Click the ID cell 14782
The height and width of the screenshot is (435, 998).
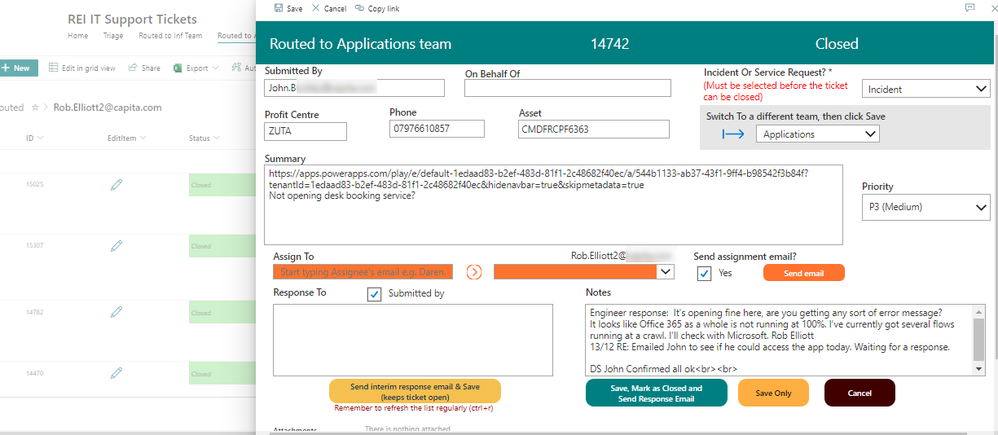[x=34, y=313]
